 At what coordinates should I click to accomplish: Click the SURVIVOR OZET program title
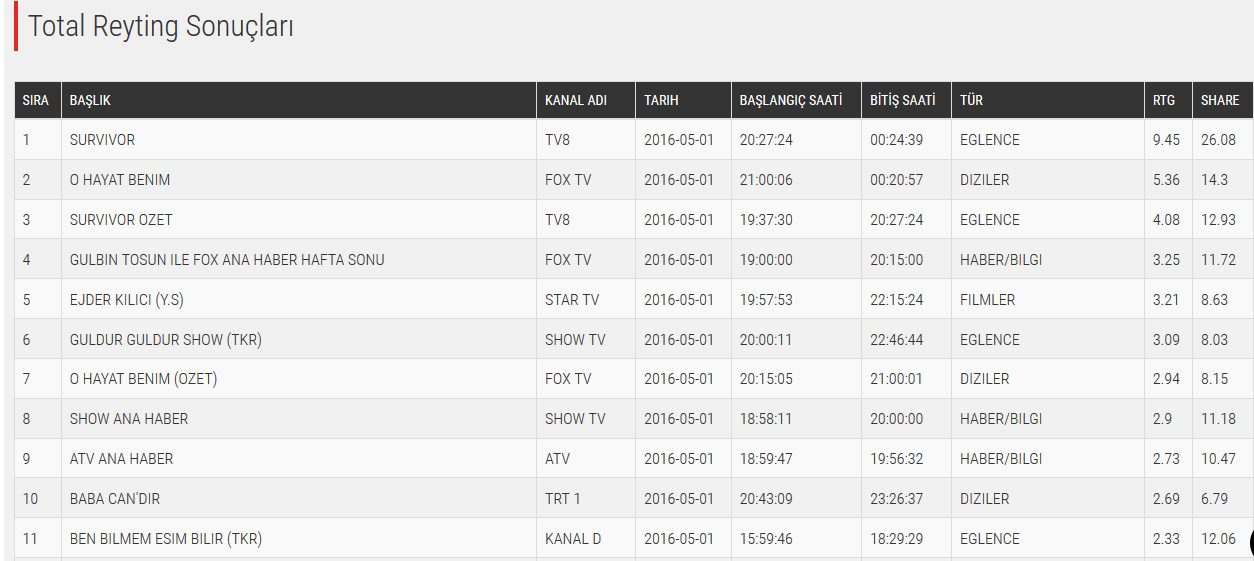click(120, 220)
